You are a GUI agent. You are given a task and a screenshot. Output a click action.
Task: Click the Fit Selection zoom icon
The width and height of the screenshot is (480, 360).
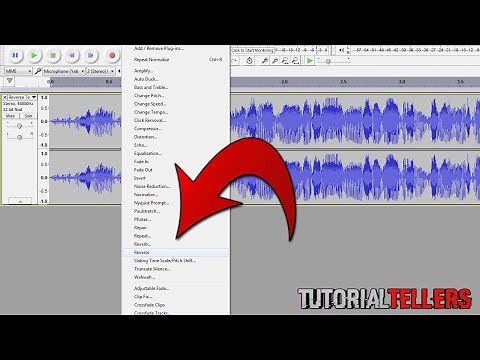[x=285, y=60]
